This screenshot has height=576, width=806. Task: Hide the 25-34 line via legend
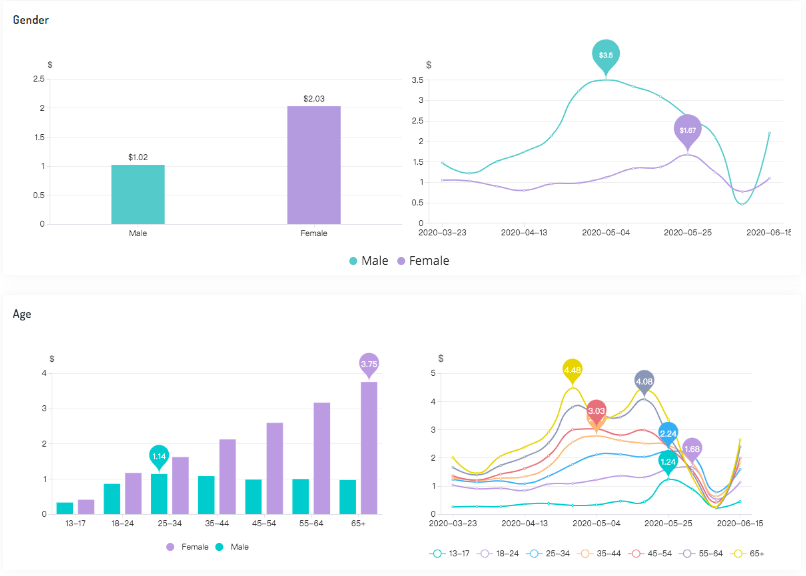[549, 553]
